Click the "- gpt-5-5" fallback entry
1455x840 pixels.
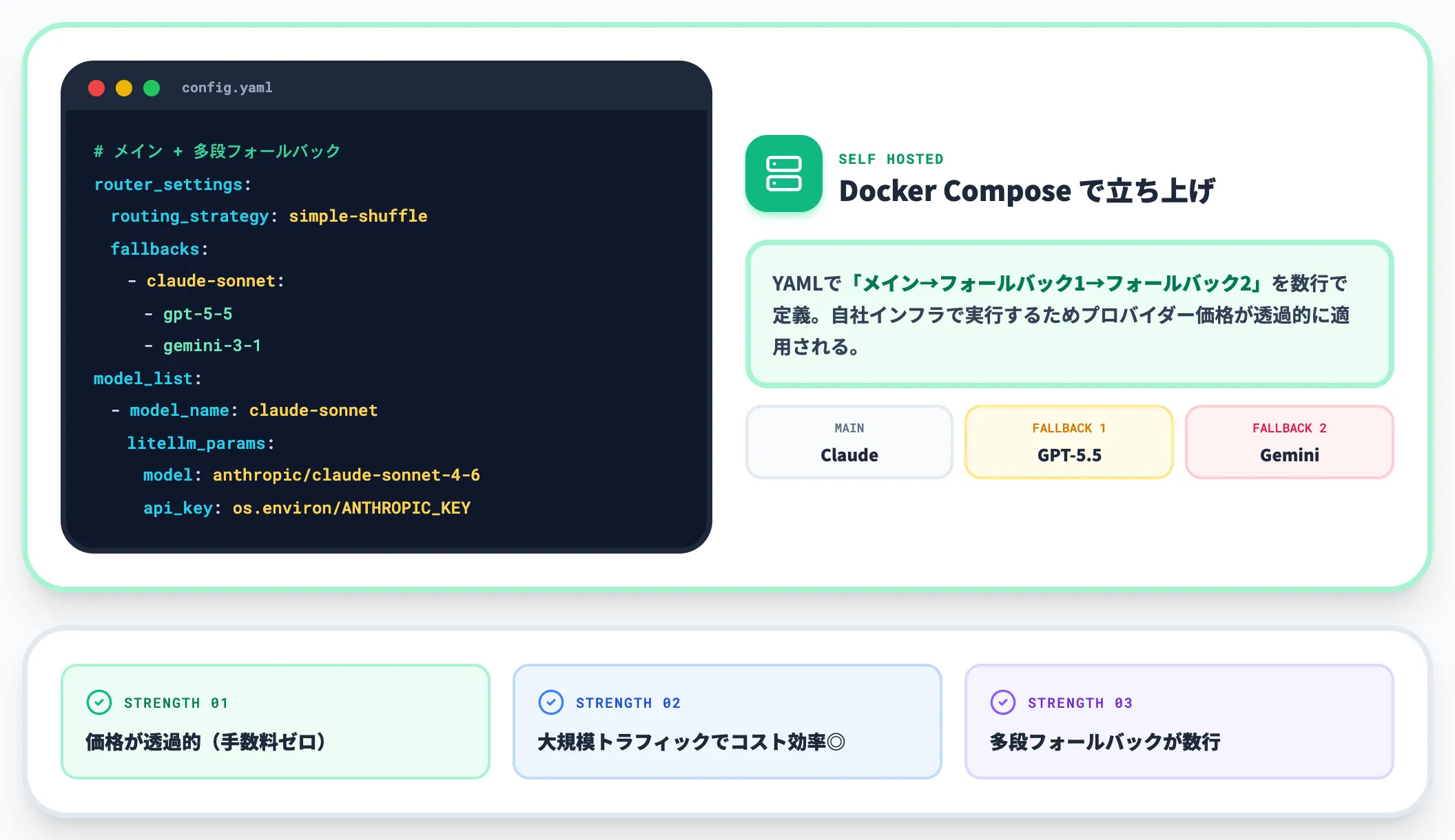188,314
